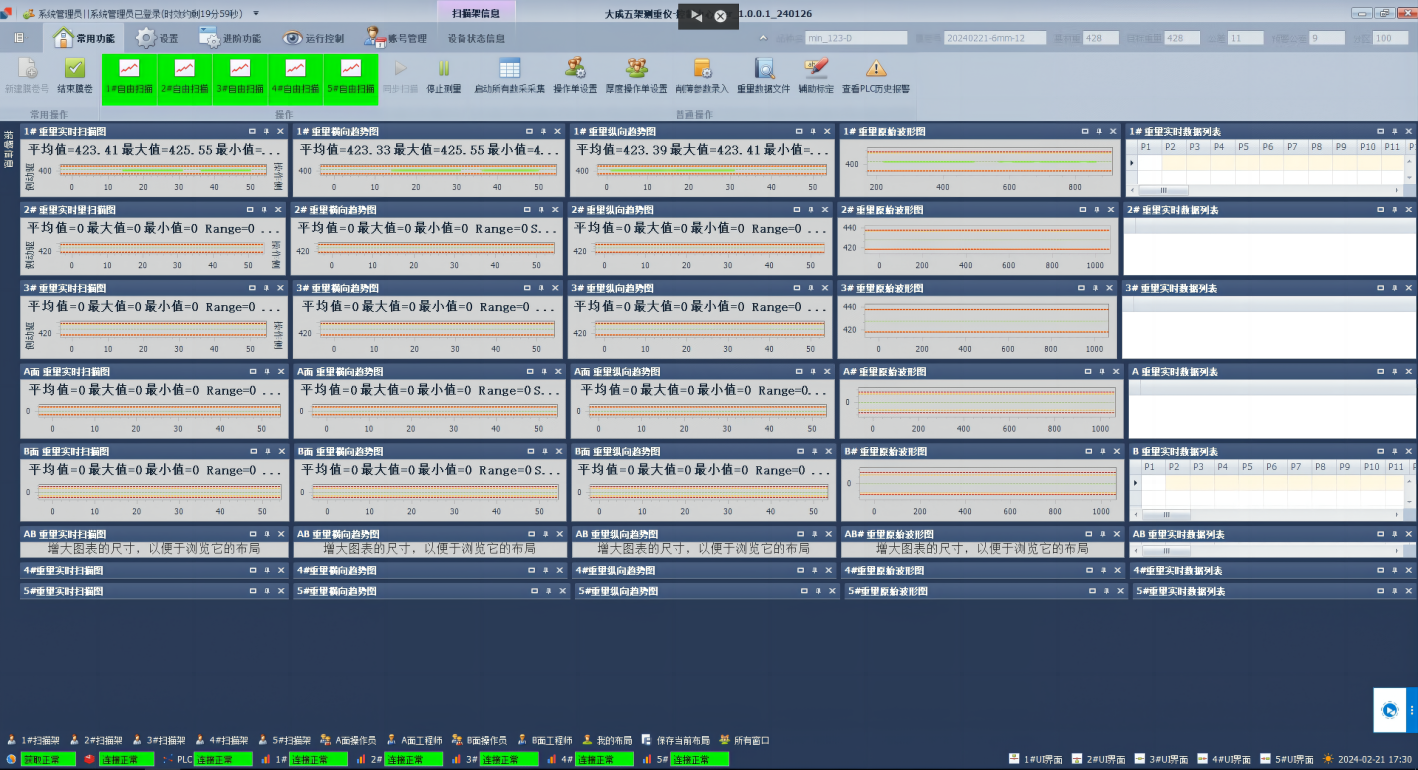Open dropdown arrow beside logged-in user title
1418x770 pixels.
[256, 13]
